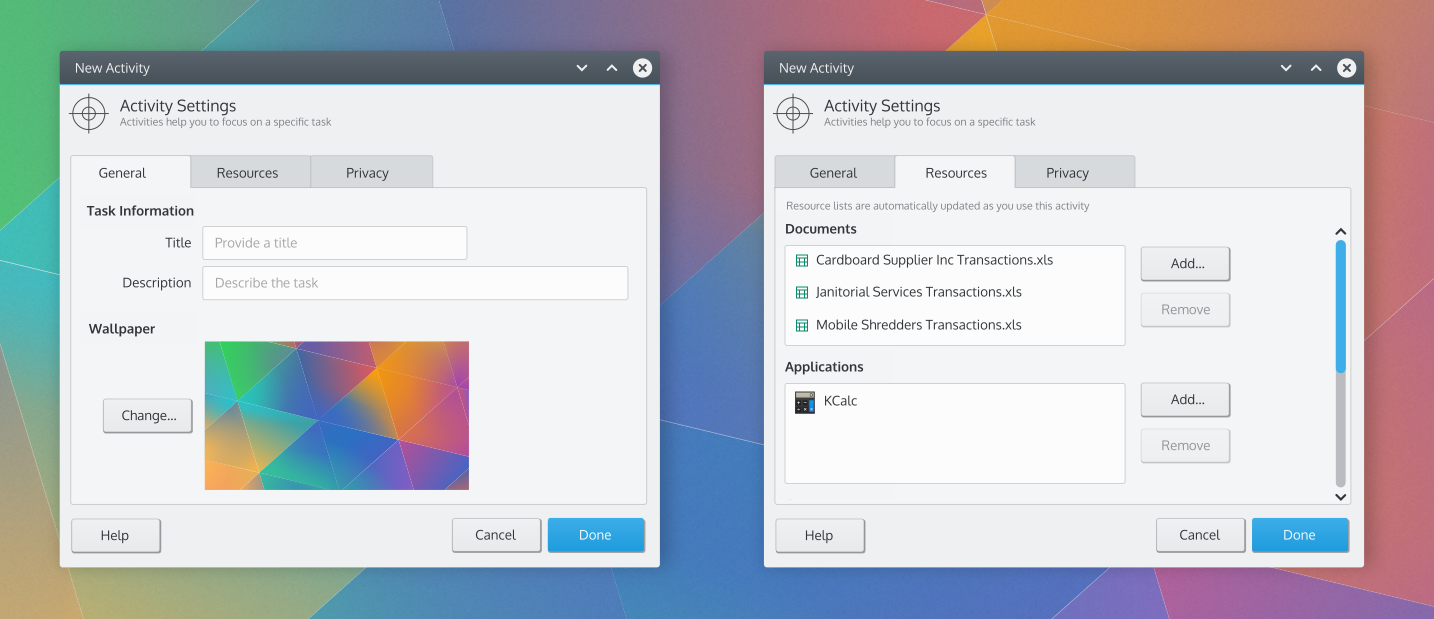Click the crosshair Activity Settings icon above the Documents list
1434x619 pixels.
coord(792,113)
